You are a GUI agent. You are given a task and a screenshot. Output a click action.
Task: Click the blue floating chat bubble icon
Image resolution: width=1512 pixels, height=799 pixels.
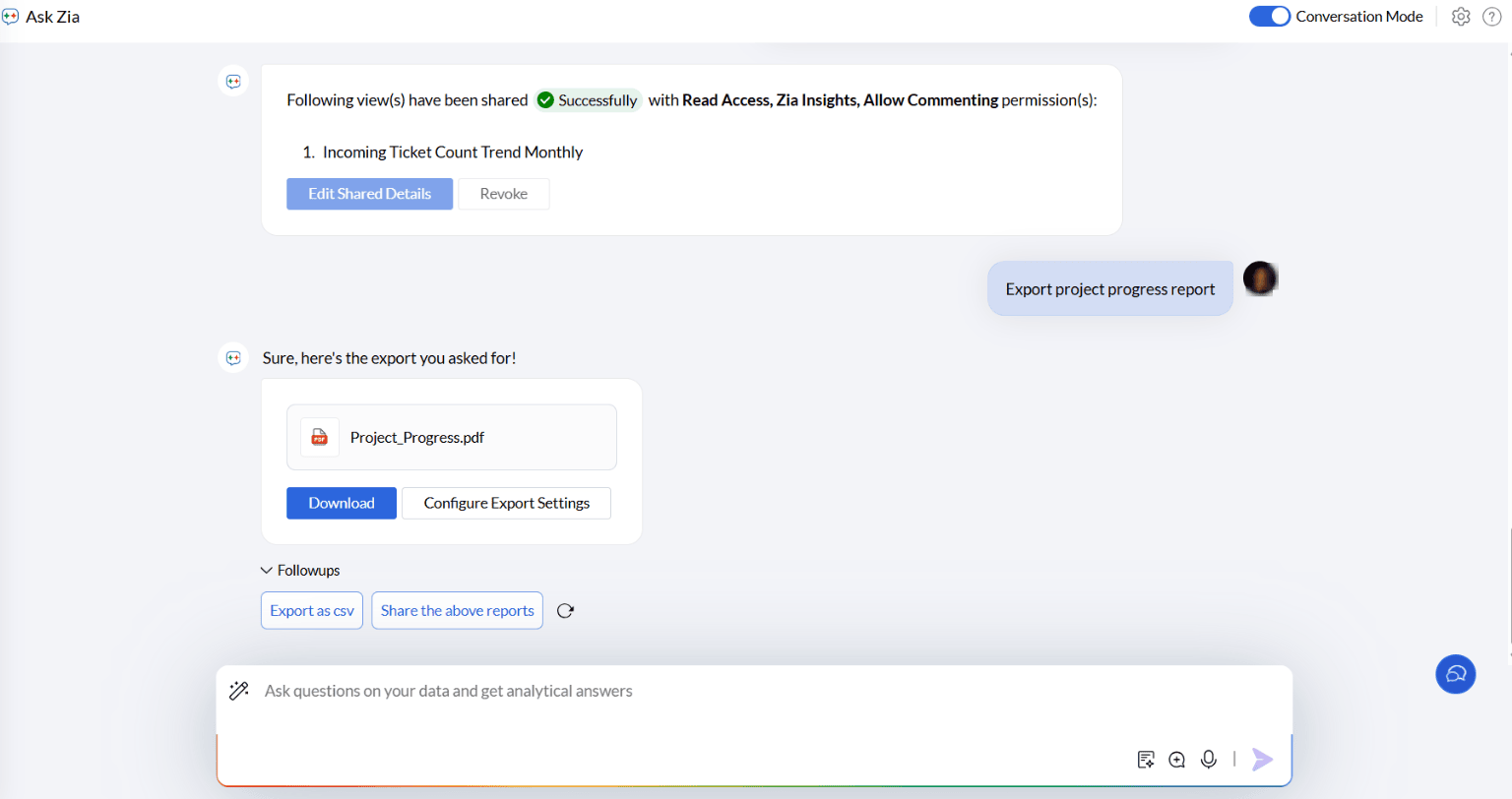(x=1455, y=674)
